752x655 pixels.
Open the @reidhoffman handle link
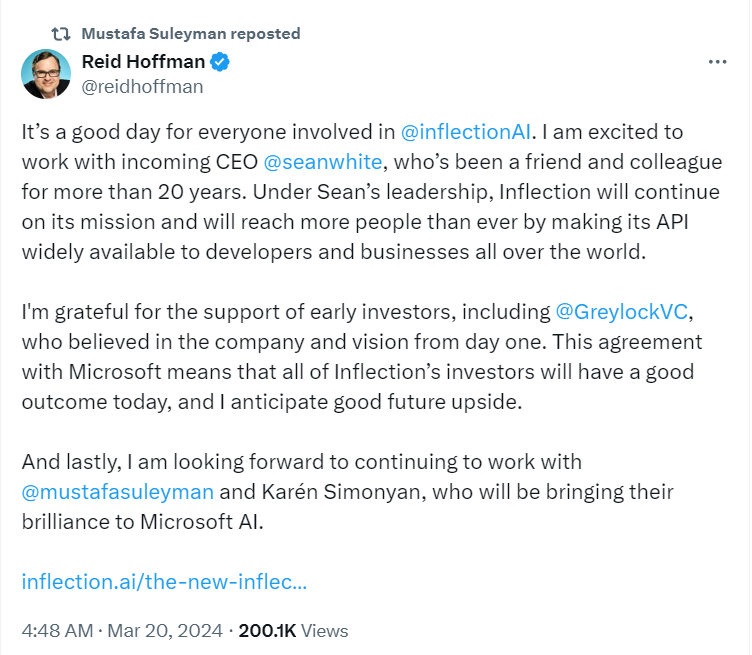pyautogui.click(x=142, y=86)
